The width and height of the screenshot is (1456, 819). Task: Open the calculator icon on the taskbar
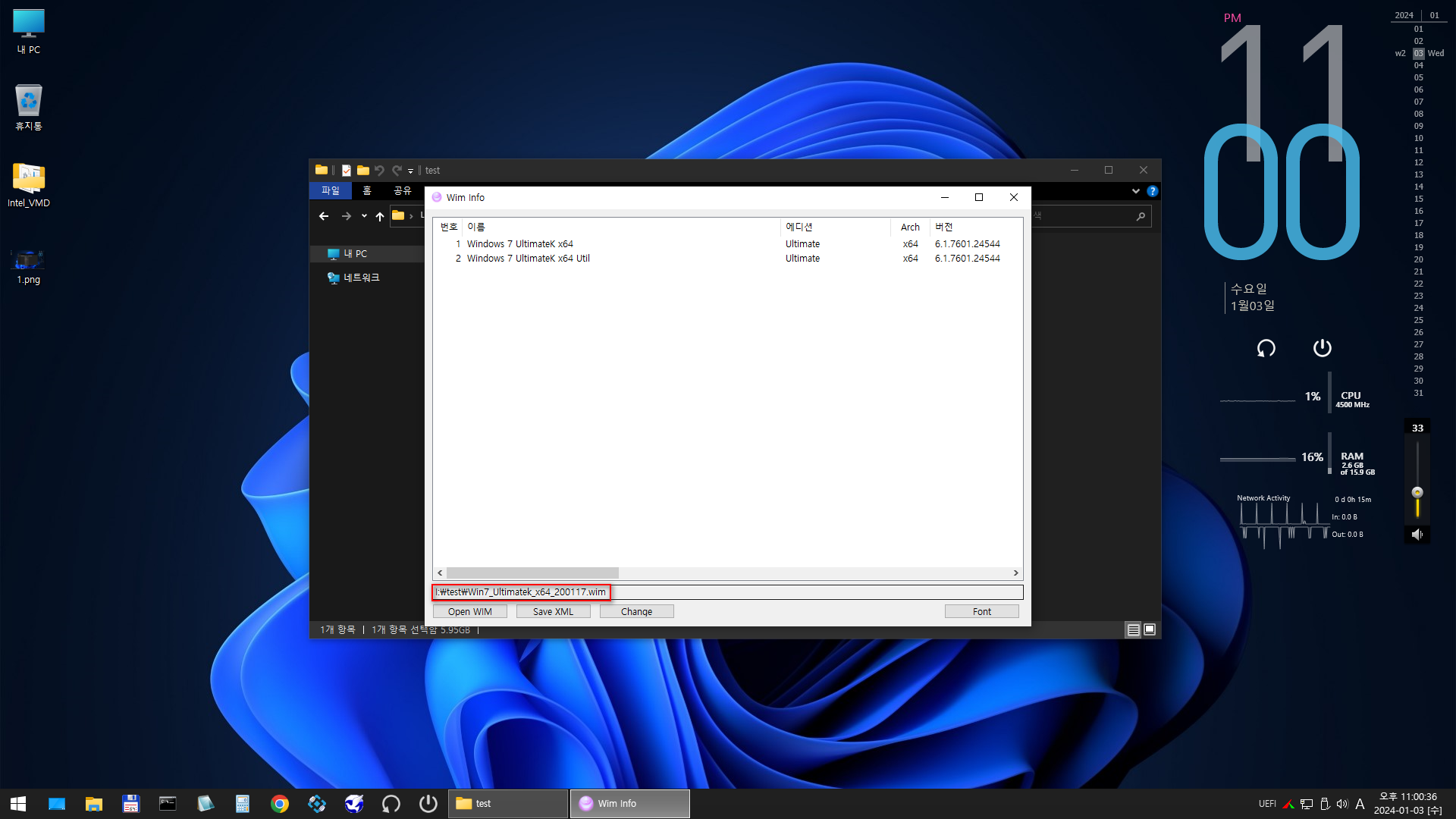click(243, 804)
